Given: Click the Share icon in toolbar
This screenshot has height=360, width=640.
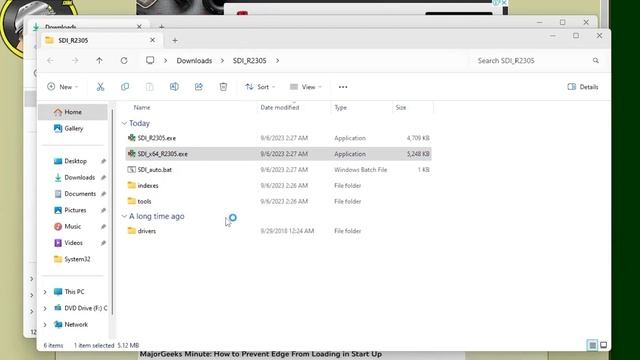Looking at the screenshot, I should 199,87.
